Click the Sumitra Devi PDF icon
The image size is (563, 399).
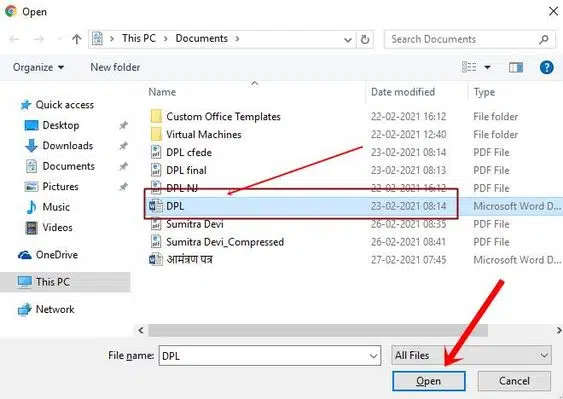coord(156,224)
